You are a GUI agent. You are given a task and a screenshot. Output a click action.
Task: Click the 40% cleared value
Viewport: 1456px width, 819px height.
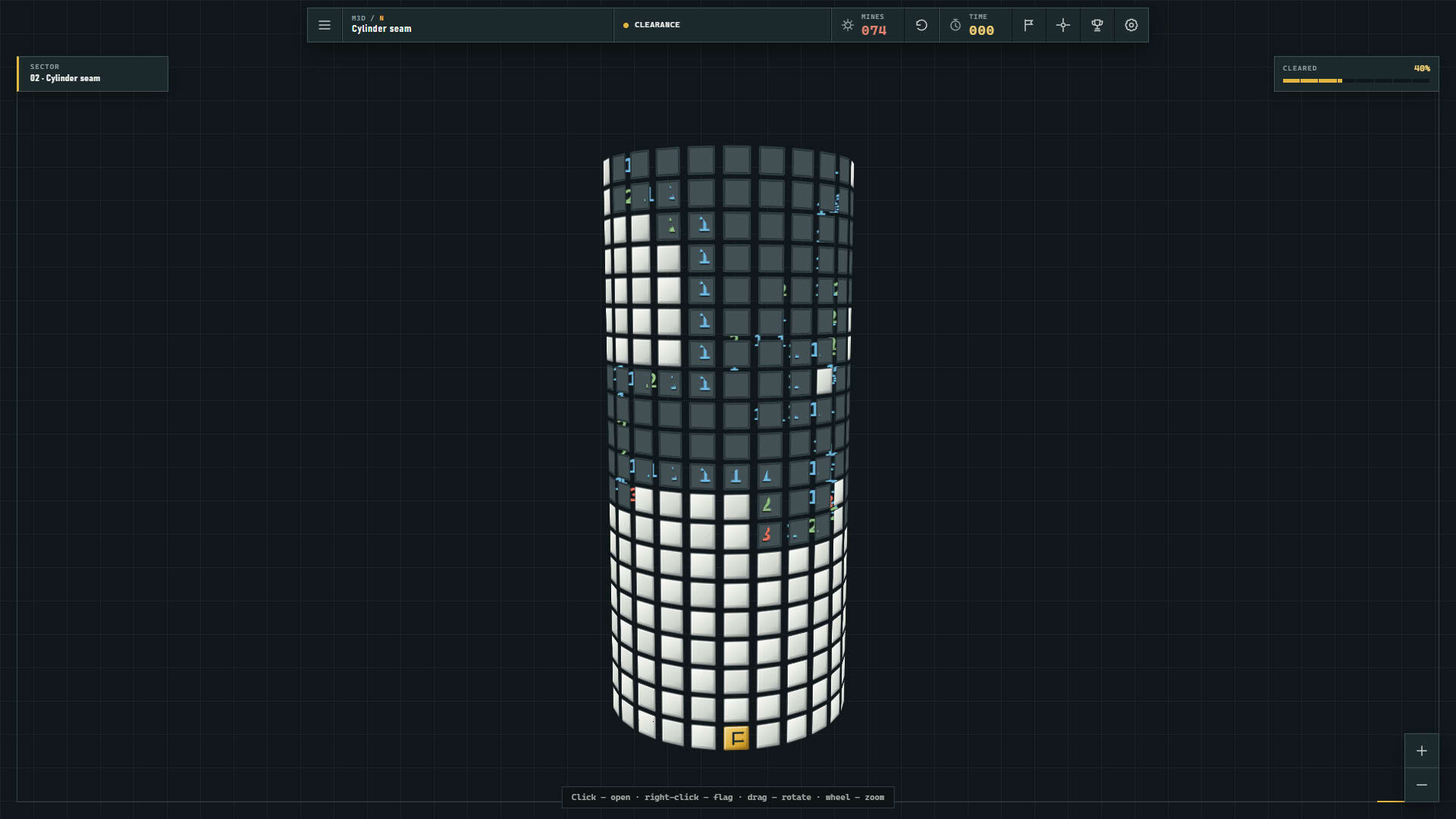click(x=1422, y=68)
